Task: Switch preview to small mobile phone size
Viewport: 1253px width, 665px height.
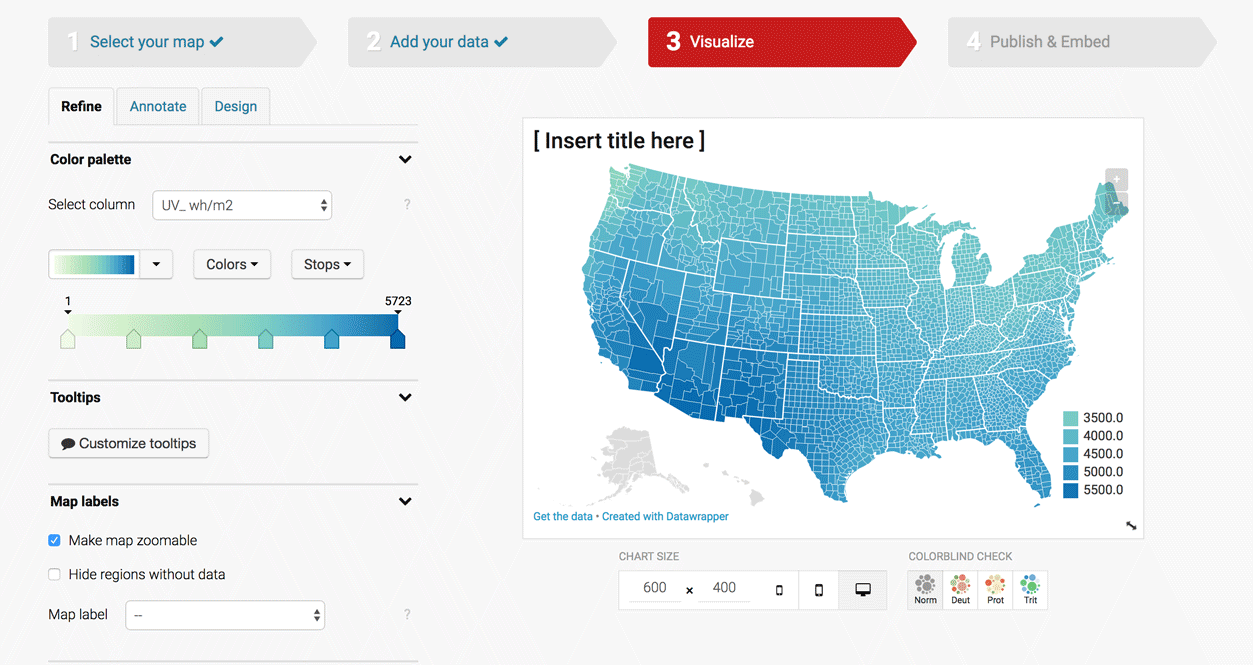Action: point(780,590)
